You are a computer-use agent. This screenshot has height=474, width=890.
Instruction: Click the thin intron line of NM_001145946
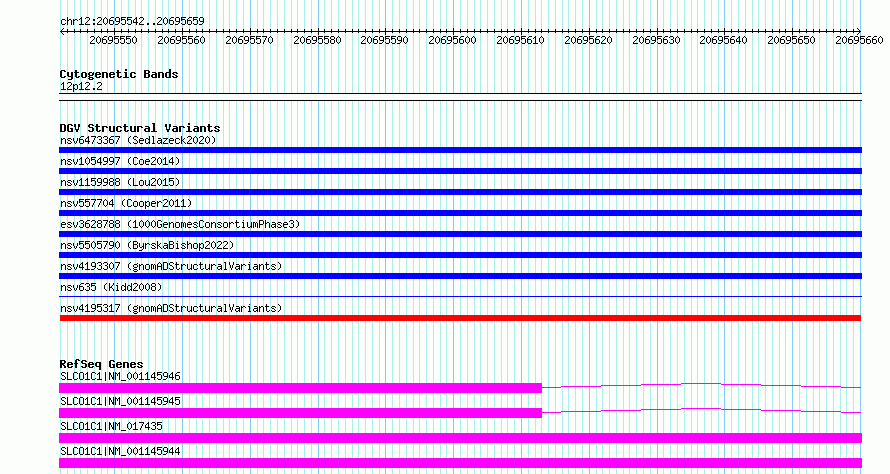tap(702, 385)
